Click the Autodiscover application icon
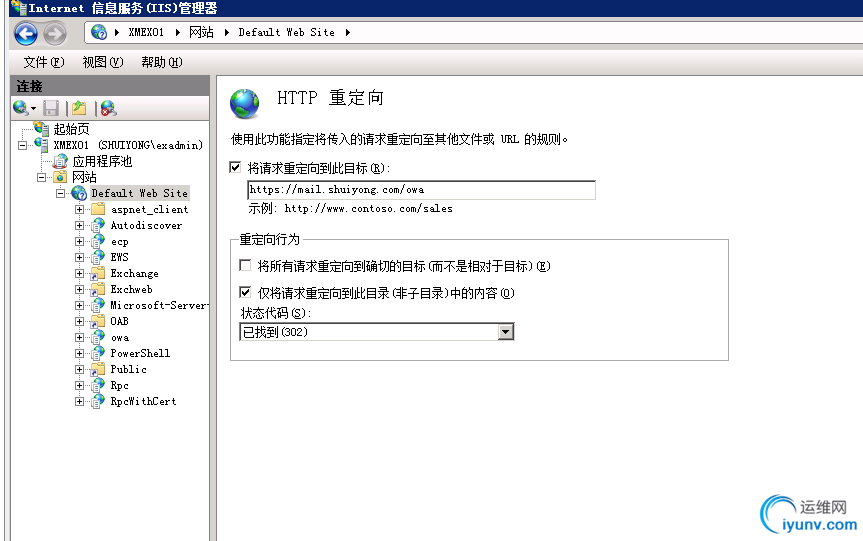The width and height of the screenshot is (863, 541). tap(99, 225)
